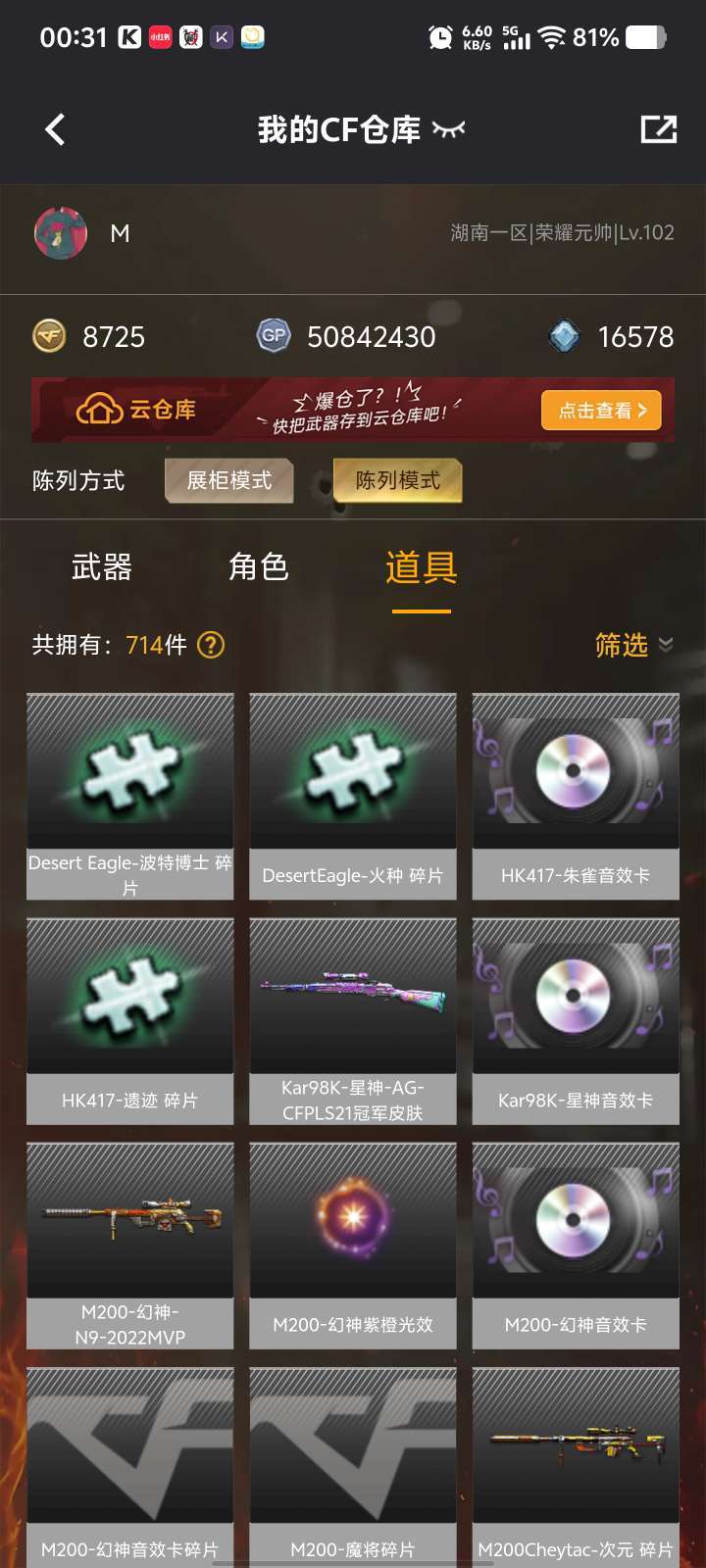Open the question mark help icon
Screen dimensions: 706x1568
point(211,645)
